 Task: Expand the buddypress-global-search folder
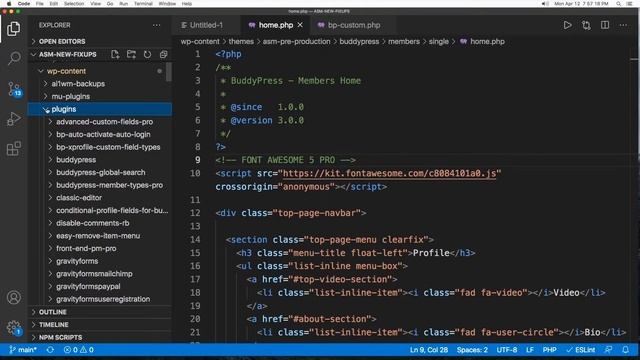click(x=100, y=172)
